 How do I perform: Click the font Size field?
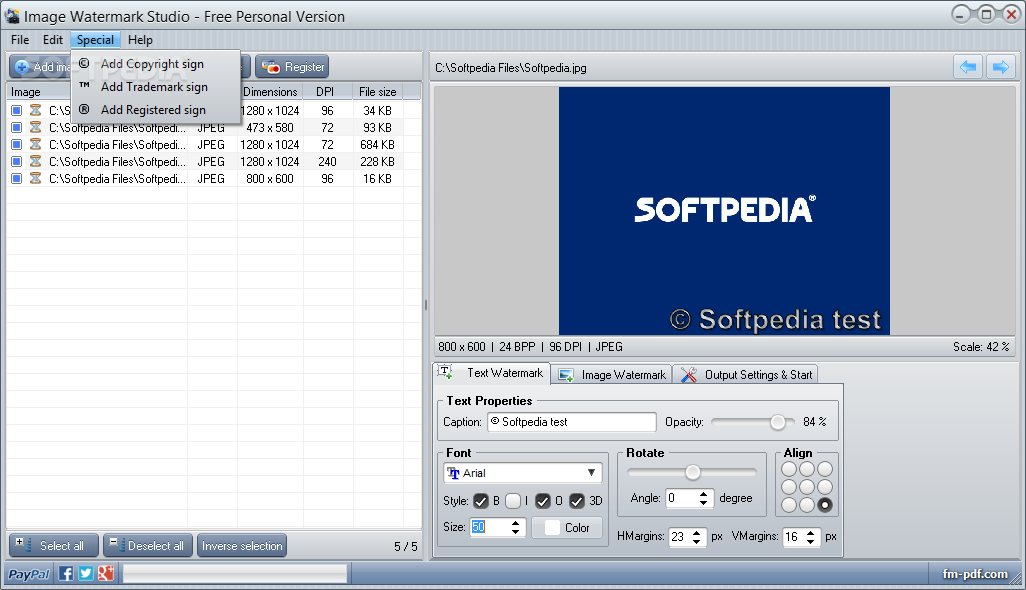point(489,527)
